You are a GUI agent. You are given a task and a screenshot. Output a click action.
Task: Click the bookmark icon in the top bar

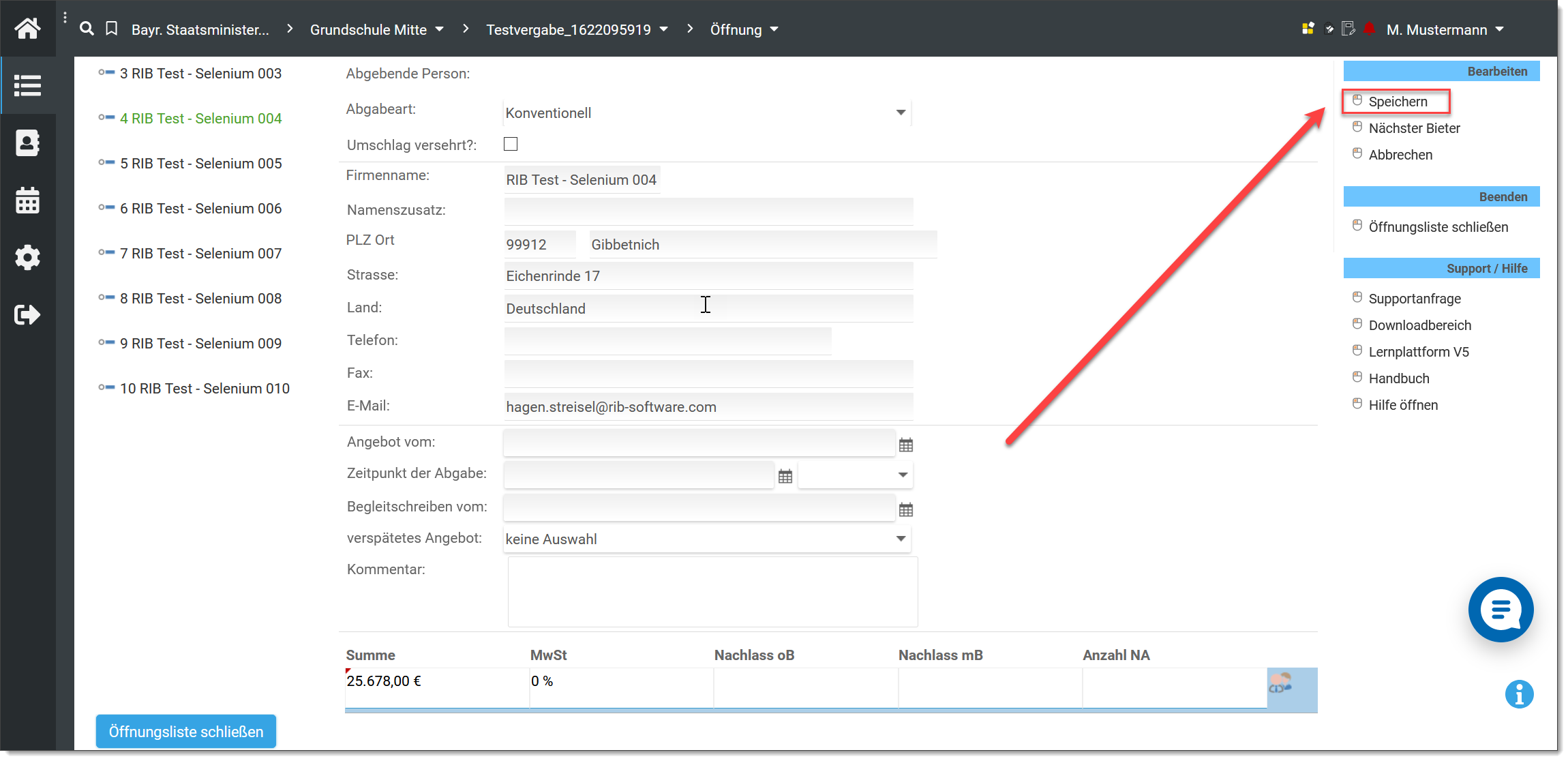click(x=112, y=29)
